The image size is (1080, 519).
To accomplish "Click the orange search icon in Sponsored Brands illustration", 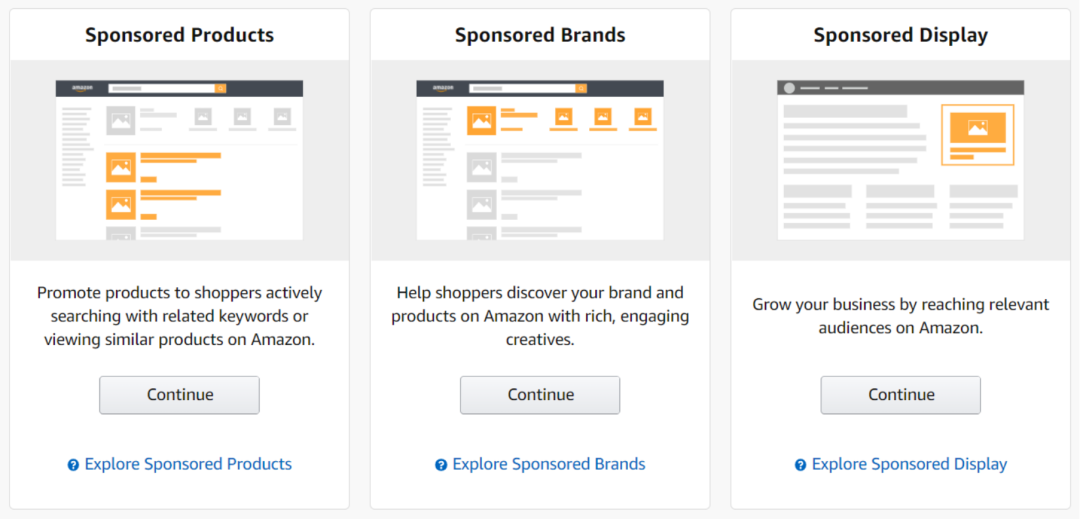I will coord(581,88).
